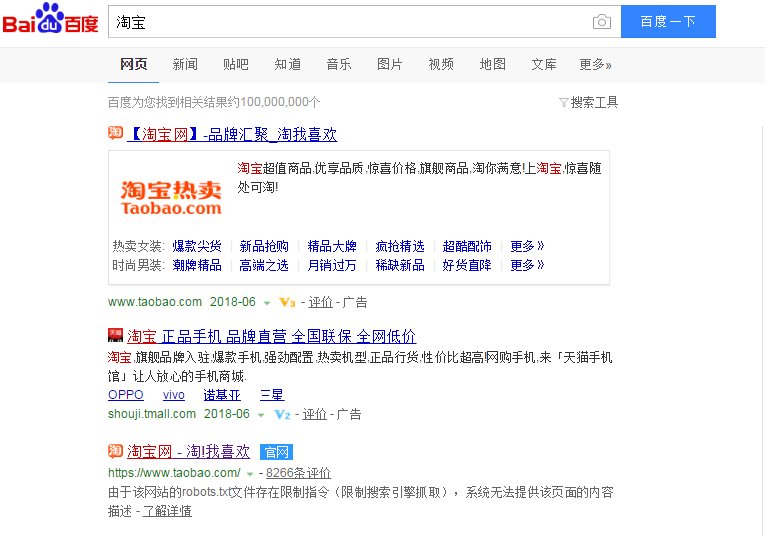Click the www.taobao.com green URL

point(155,302)
